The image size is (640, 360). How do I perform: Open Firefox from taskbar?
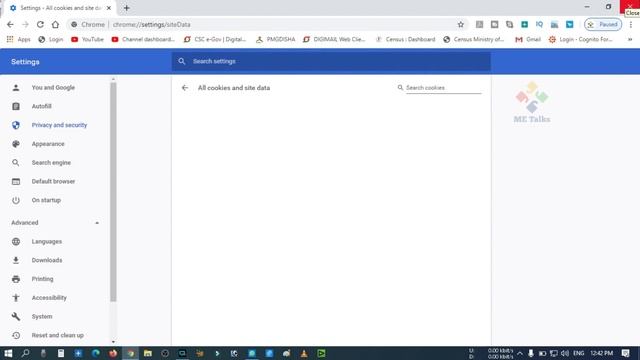coord(113,353)
